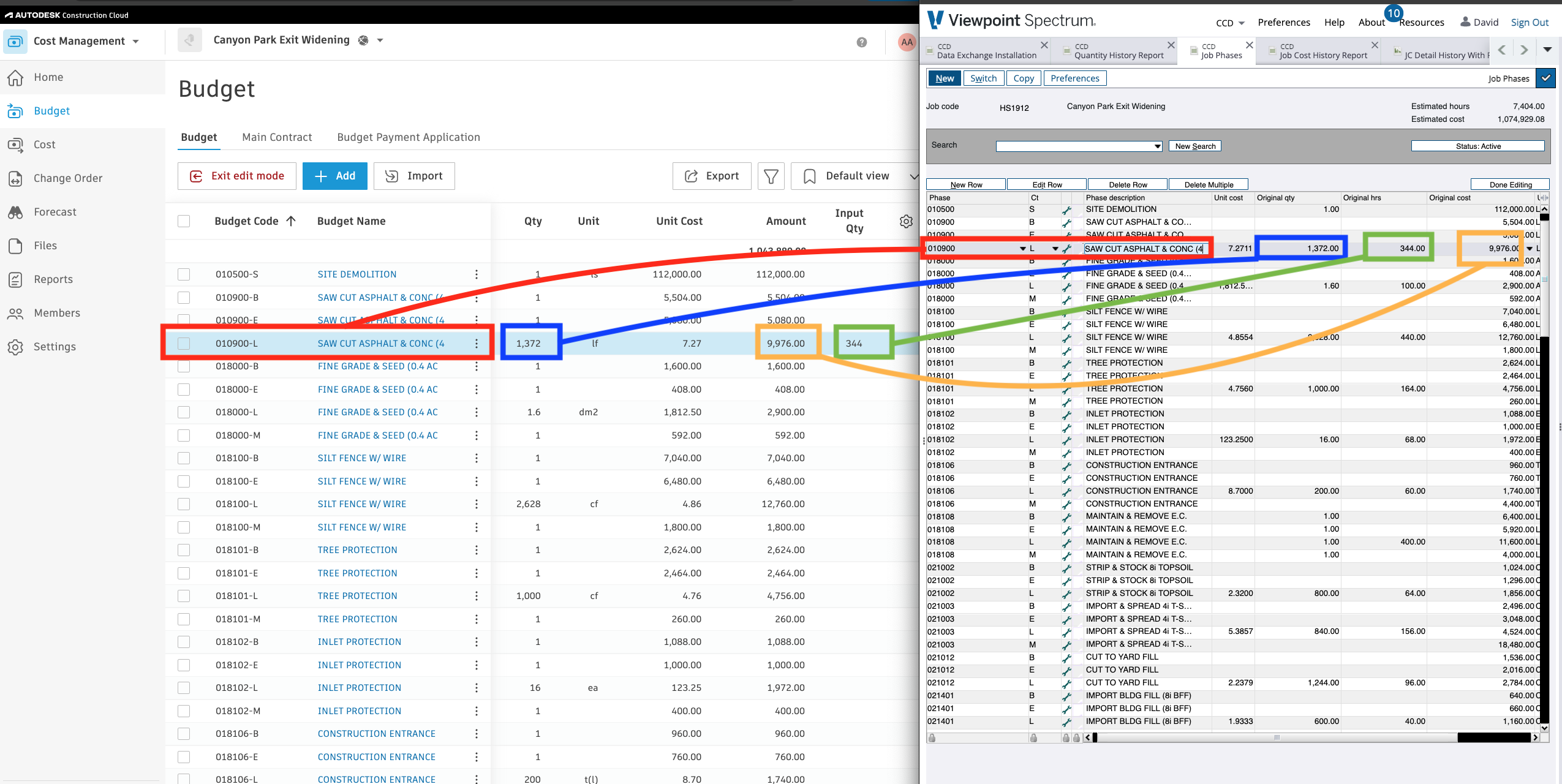Expand the Canyon Park project dropdown
Viewport: 1562px width, 784px height.
pos(380,40)
